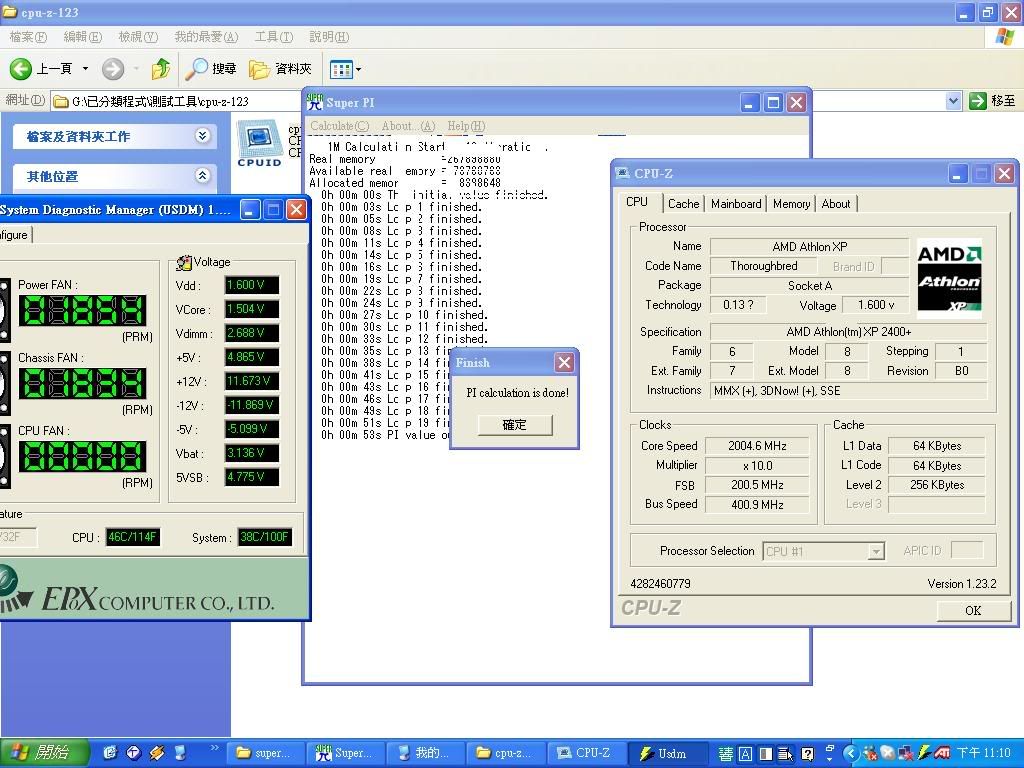The image size is (1024, 768).
Task: Click the Power FAN RPM display
Action: point(82,311)
